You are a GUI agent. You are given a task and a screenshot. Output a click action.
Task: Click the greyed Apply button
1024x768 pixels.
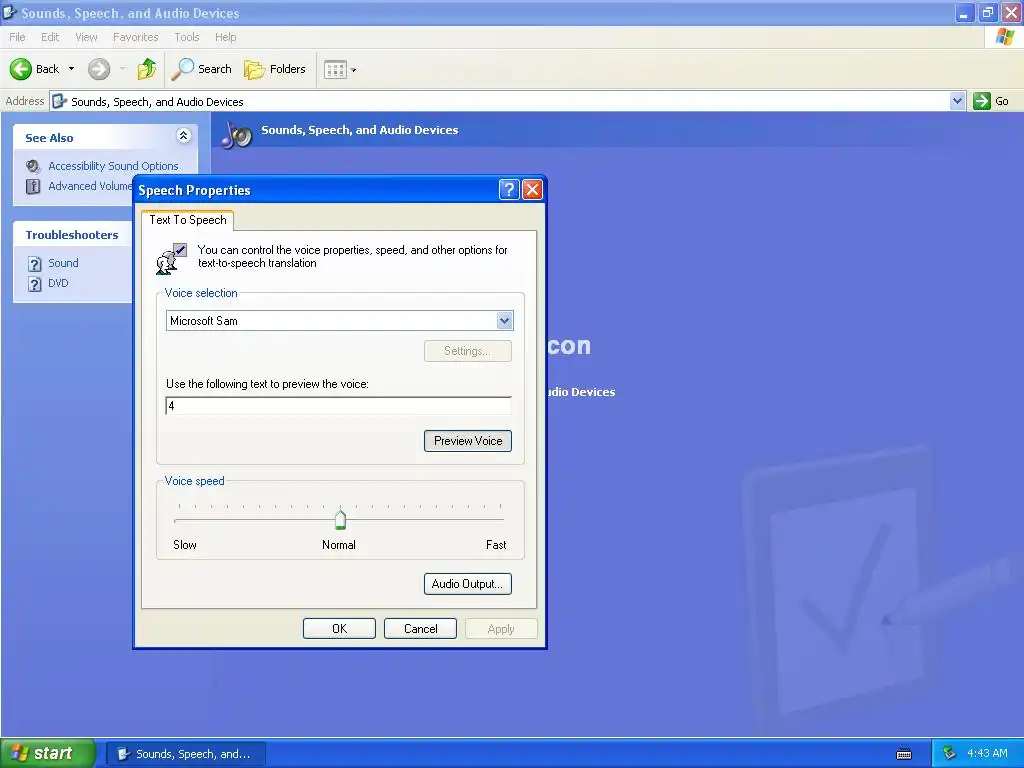[501, 629]
